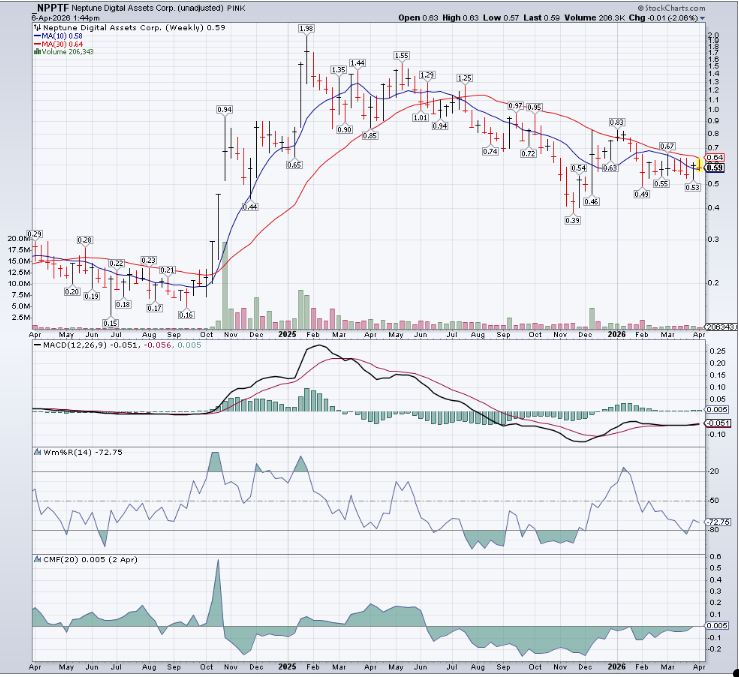Click the MACD(12,26,9) indicator label

[x=65, y=344]
